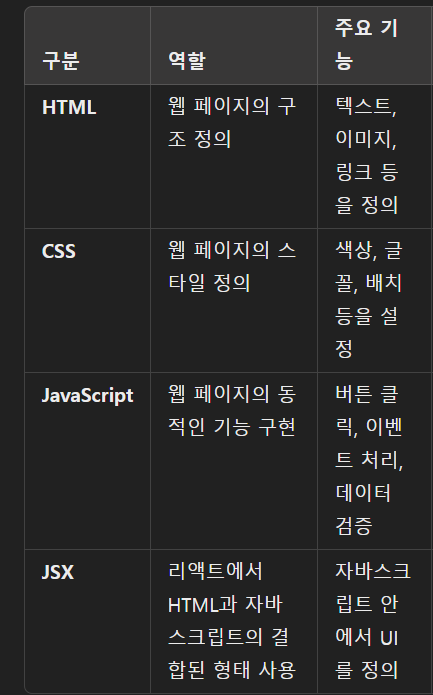Viewport: 433px width, 695px height.
Task: Click the cell '웹 페이지의 스타일 정의'
Action: (x=232, y=267)
